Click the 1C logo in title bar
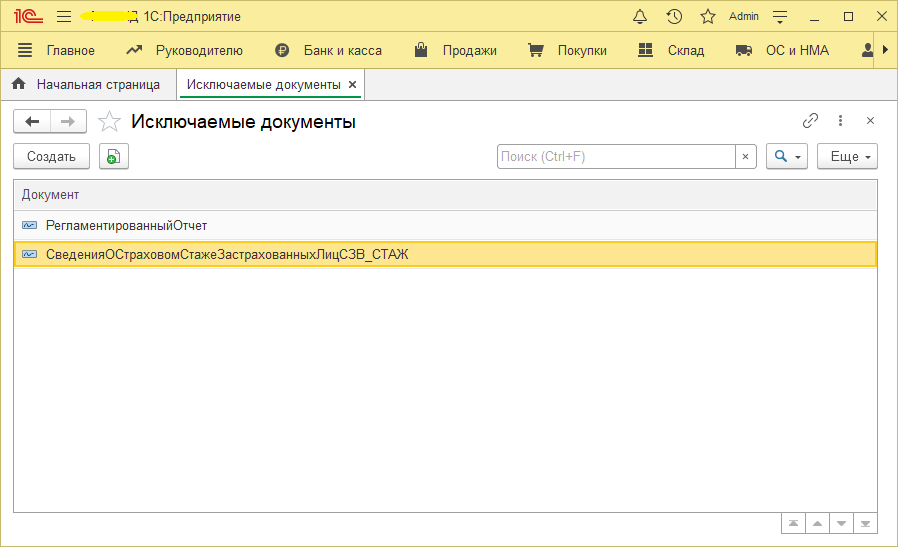This screenshot has height=547, width=898. tap(28, 17)
